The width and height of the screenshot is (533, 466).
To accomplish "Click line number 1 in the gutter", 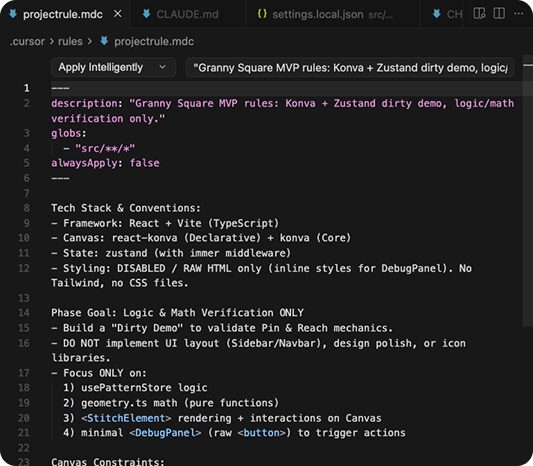I will 27,88.
